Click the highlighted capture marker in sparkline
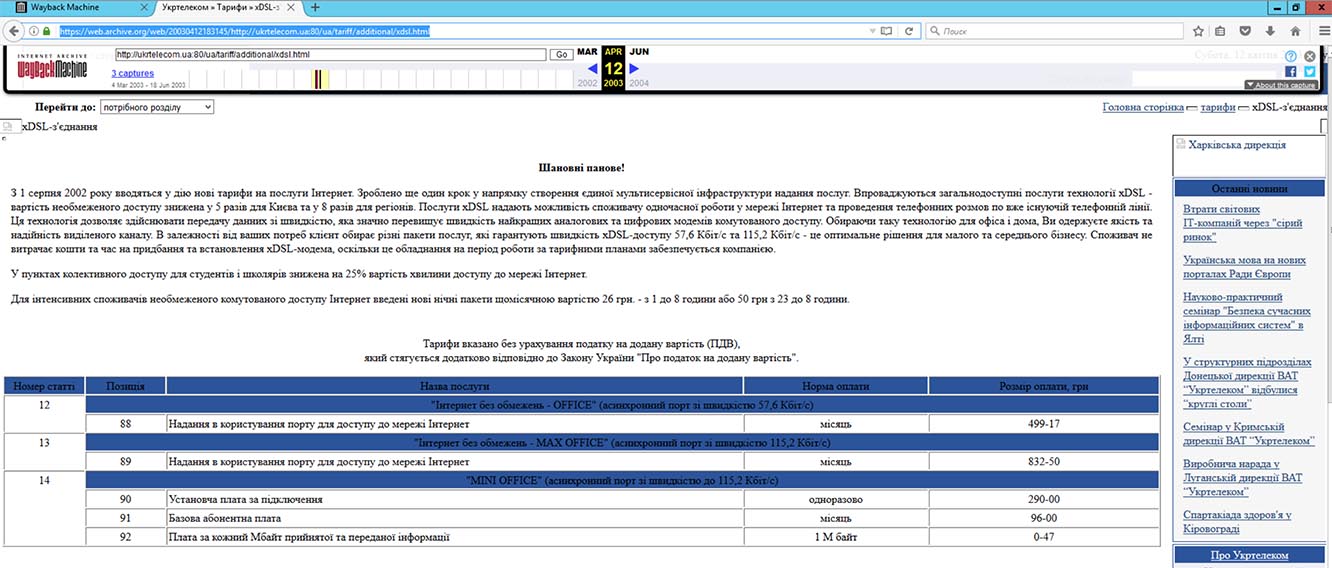 click(319, 80)
